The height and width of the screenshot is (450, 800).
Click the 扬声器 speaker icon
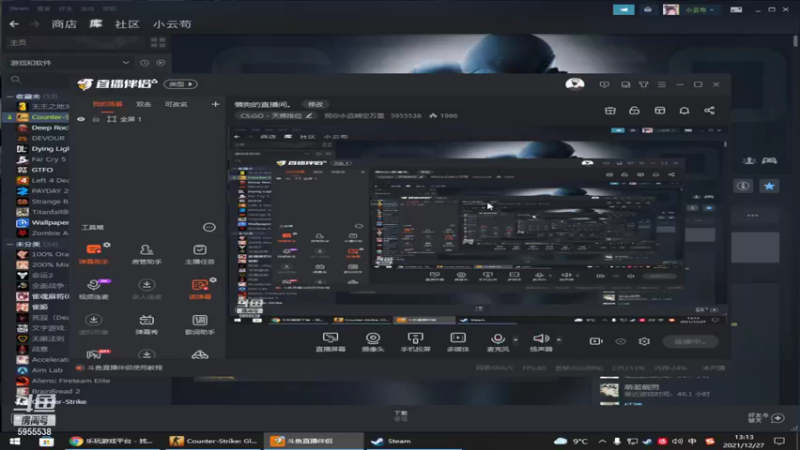540,338
